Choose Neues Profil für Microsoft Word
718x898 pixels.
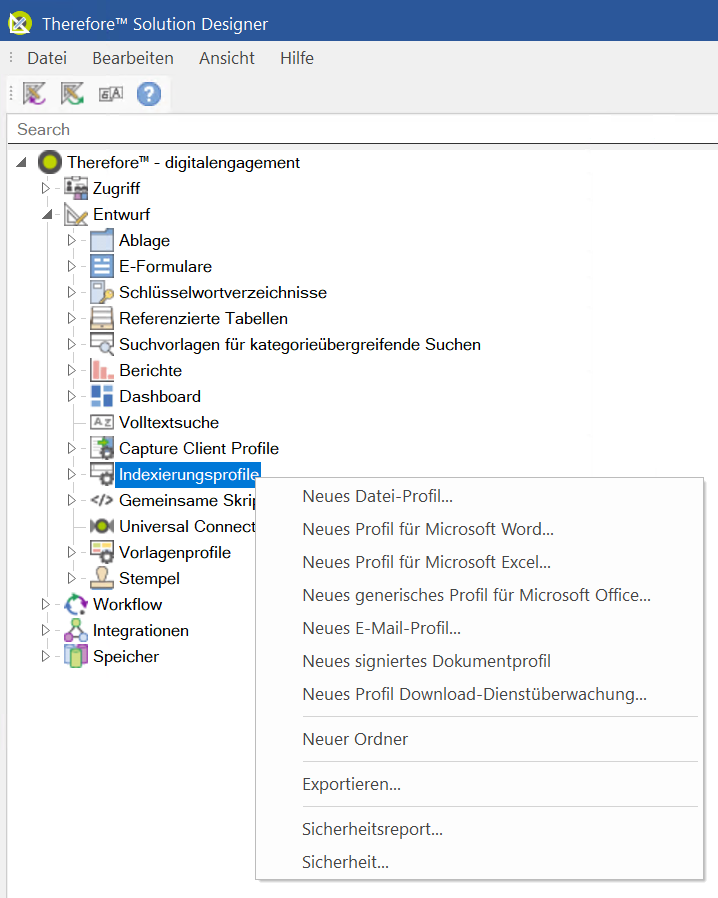click(x=479, y=529)
